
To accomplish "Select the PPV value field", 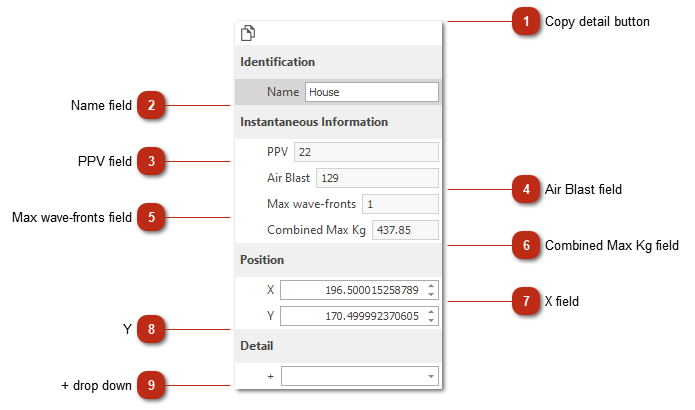I will click(x=365, y=152).
